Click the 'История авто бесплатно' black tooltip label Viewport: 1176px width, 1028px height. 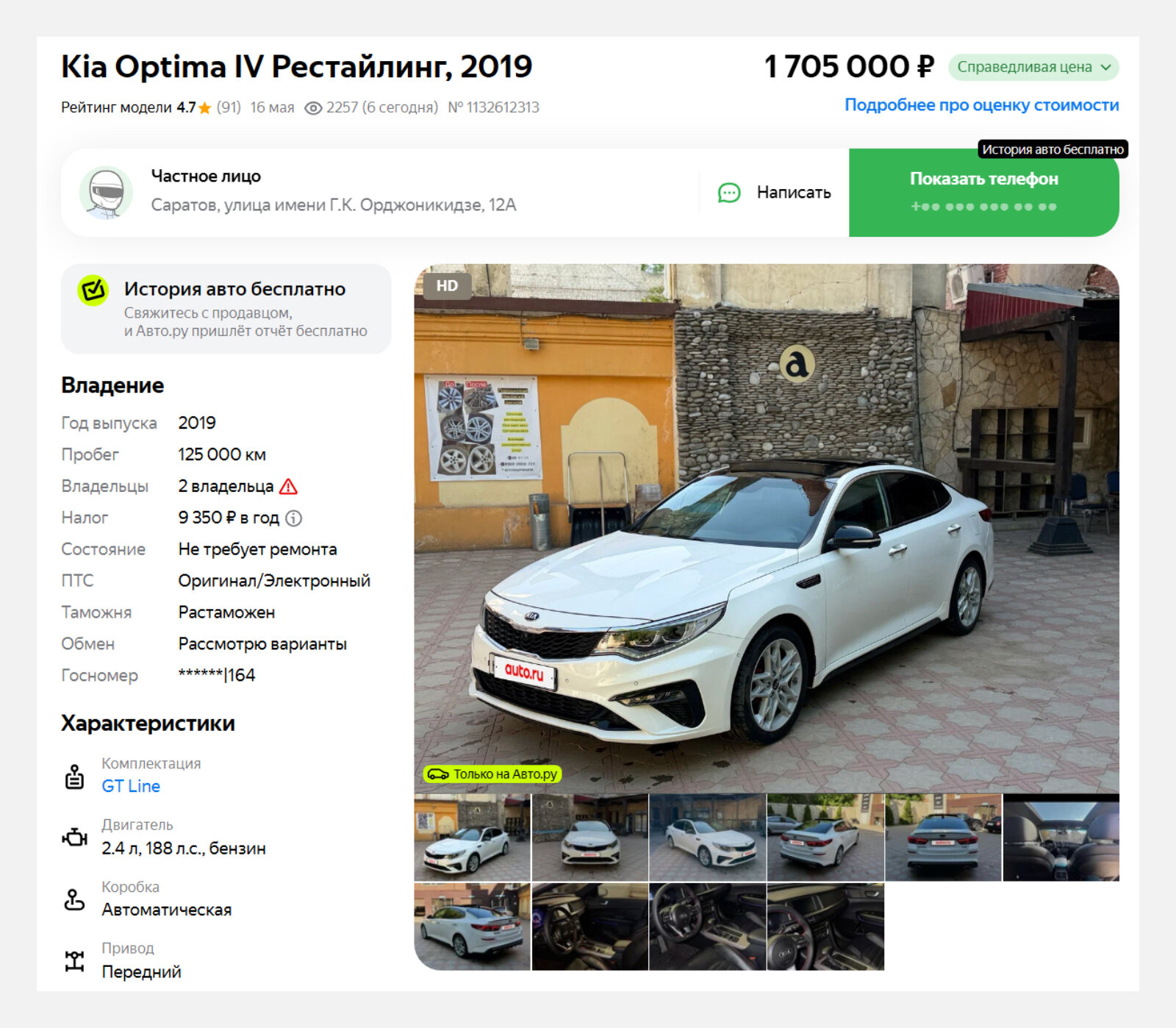coord(1053,149)
